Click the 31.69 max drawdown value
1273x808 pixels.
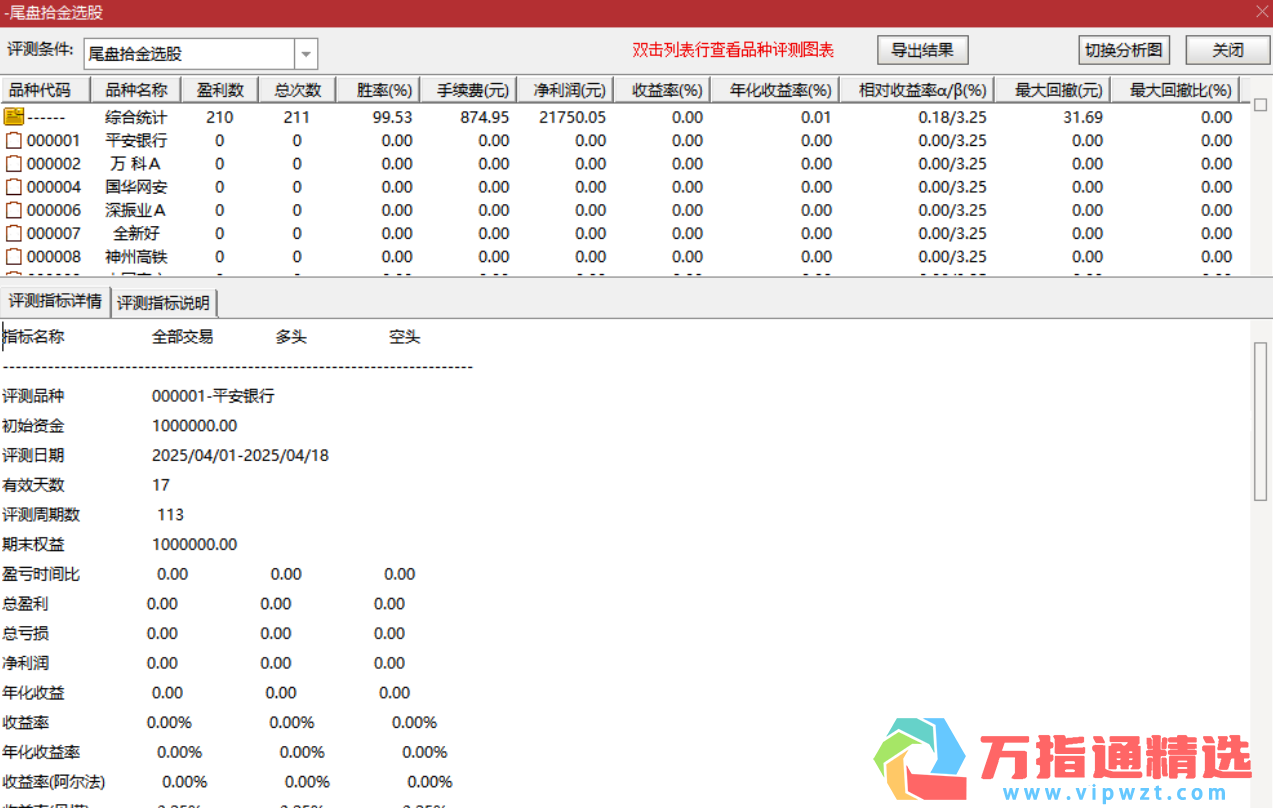[x=1083, y=117]
